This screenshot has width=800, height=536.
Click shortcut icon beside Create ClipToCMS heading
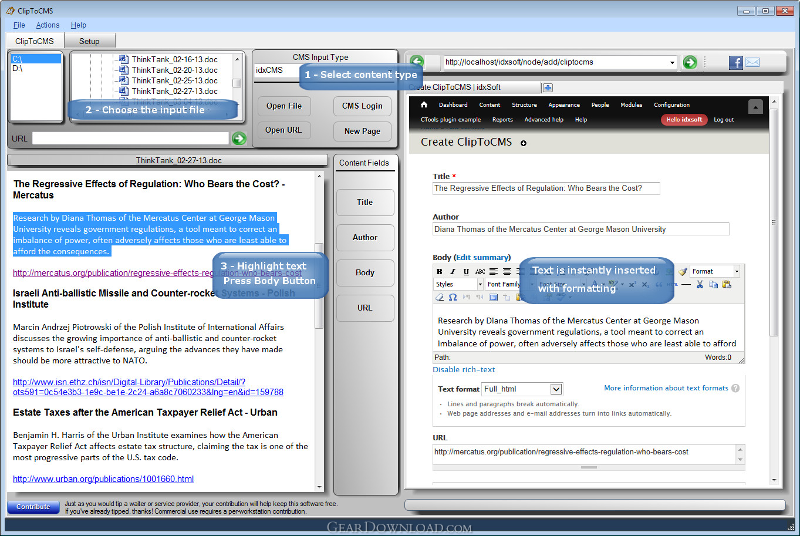(523, 143)
